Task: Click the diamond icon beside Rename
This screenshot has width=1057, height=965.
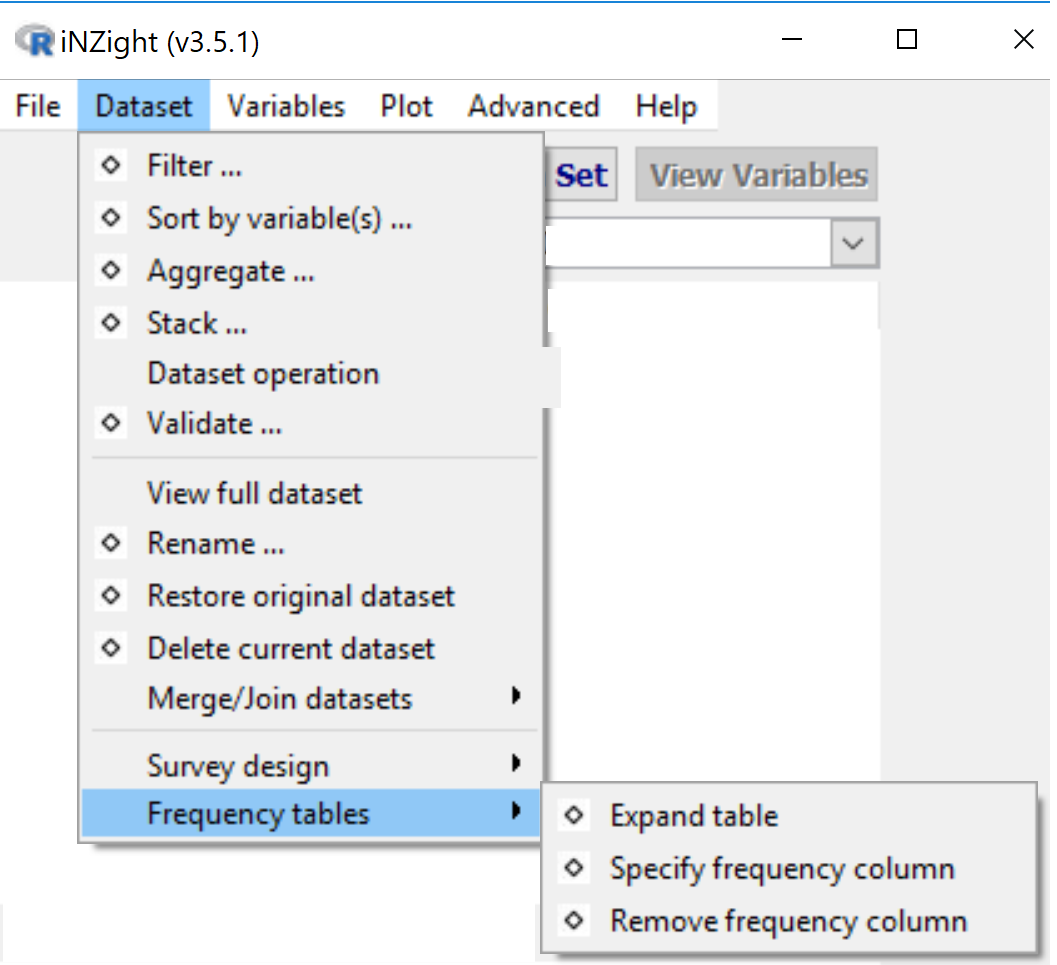Action: (x=110, y=543)
